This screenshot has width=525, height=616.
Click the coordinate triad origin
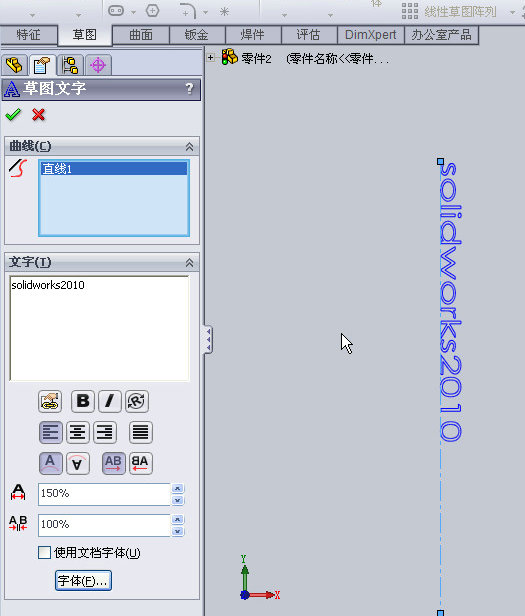pos(244,595)
